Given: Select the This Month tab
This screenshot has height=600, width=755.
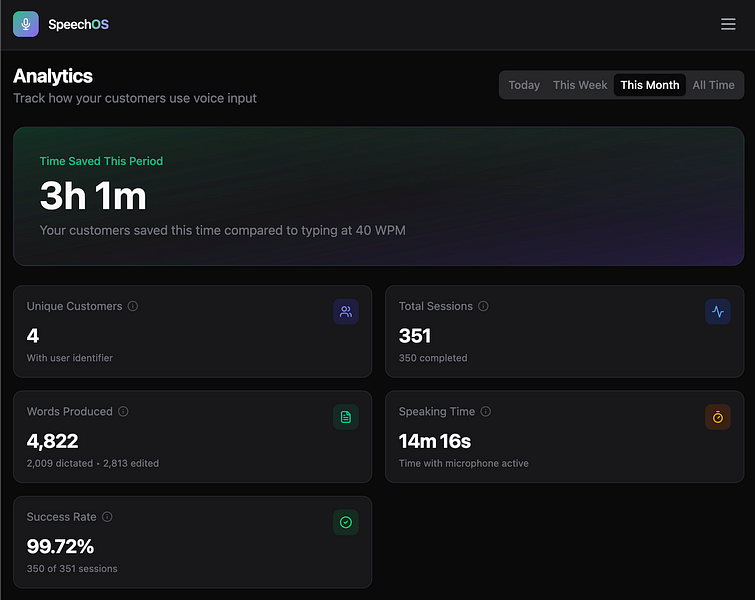Looking at the screenshot, I should [650, 85].
